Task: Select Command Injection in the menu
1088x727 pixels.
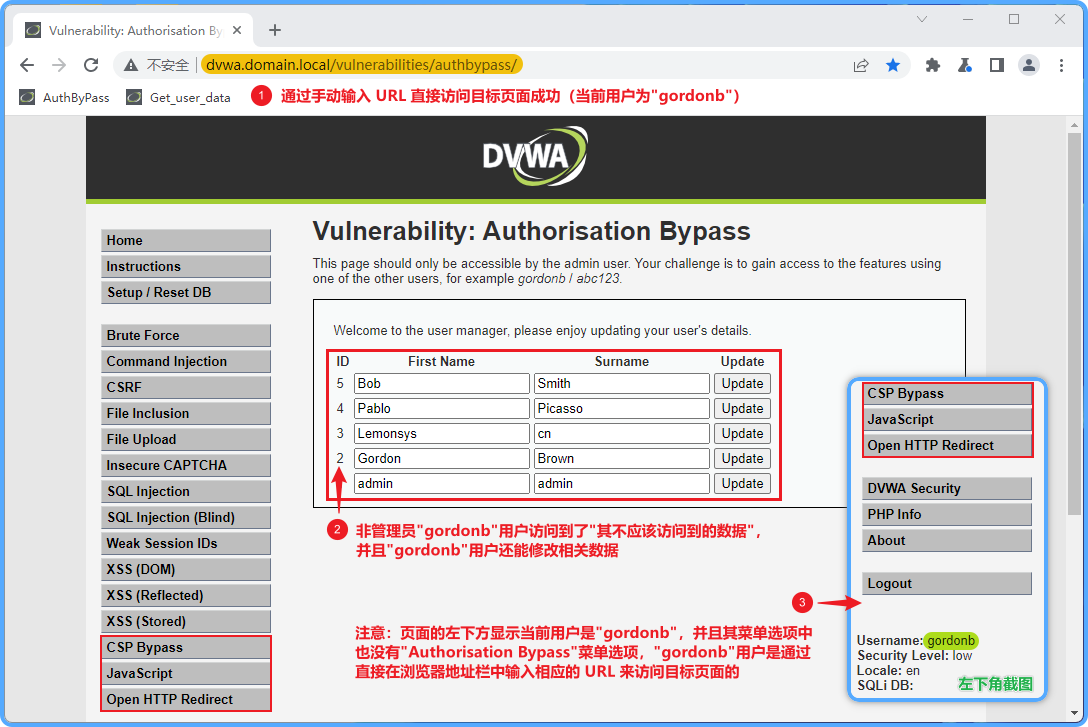Action: click(x=185, y=361)
